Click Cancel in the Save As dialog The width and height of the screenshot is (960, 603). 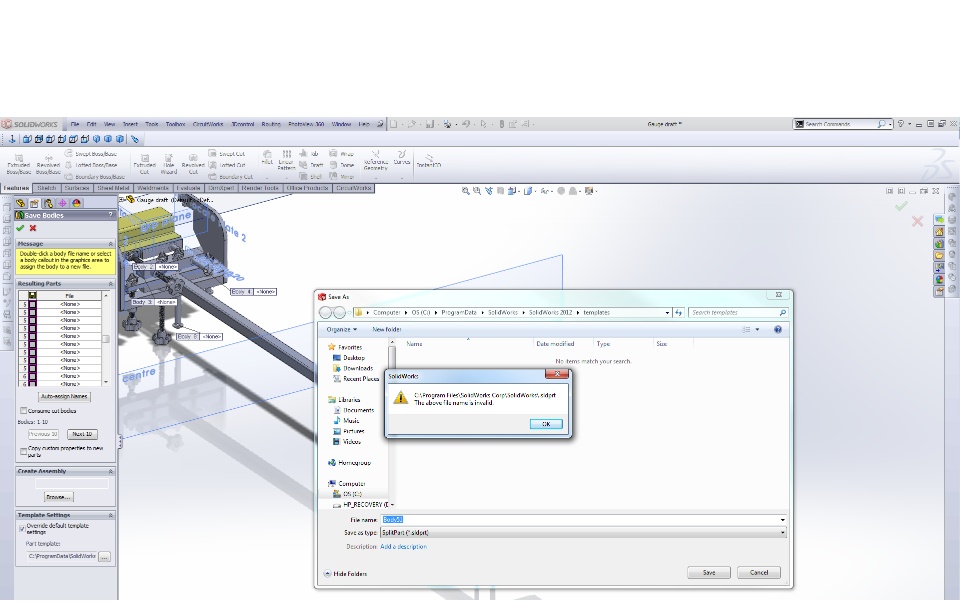coord(759,572)
